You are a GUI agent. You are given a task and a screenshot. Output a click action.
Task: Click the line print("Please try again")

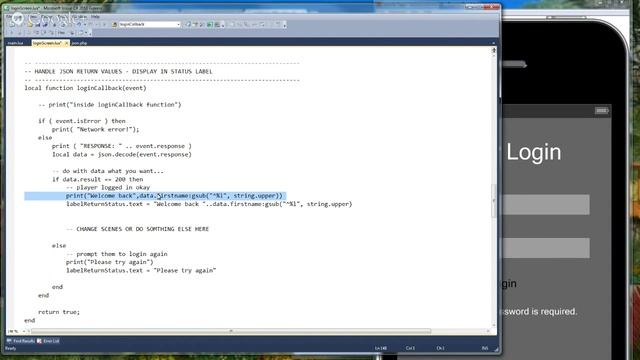[x=110, y=262]
